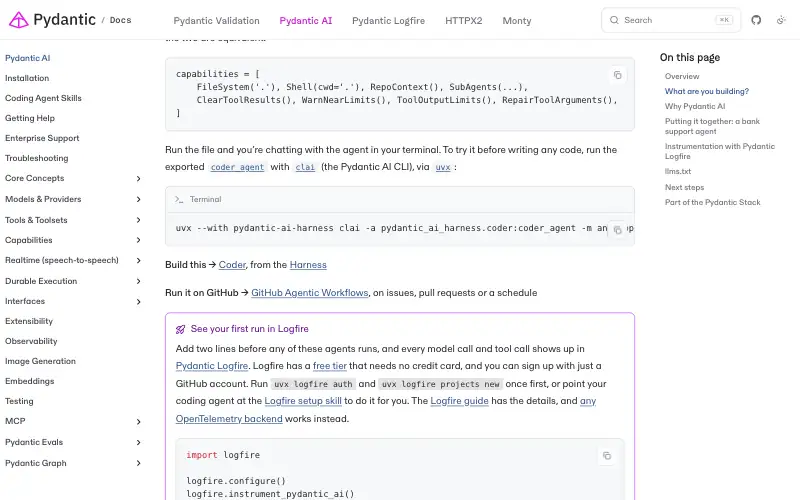The height and width of the screenshot is (500, 800).
Task: Expand the Models & Providers section
Action: pos(138,199)
